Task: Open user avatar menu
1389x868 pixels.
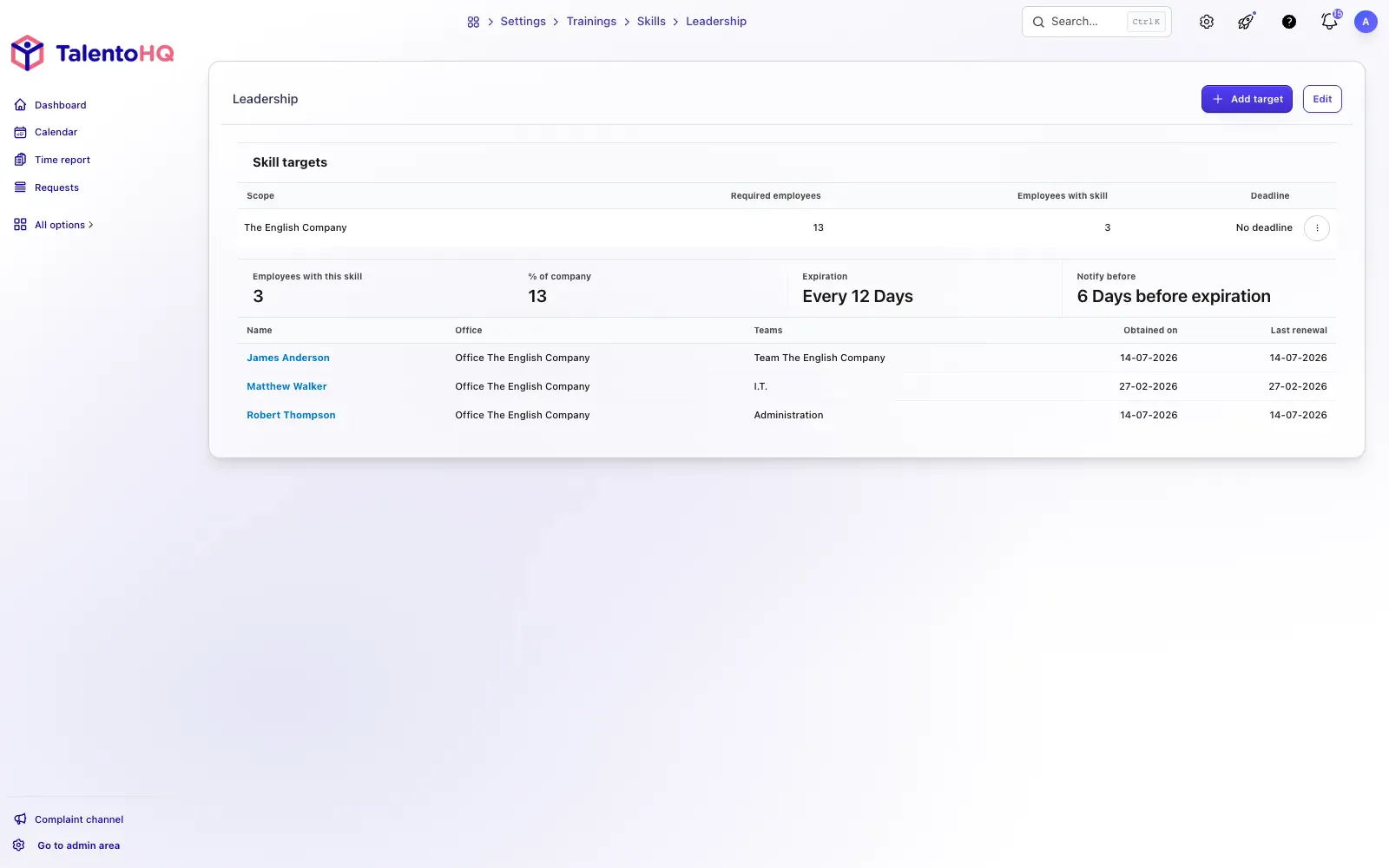Action: [1366, 22]
